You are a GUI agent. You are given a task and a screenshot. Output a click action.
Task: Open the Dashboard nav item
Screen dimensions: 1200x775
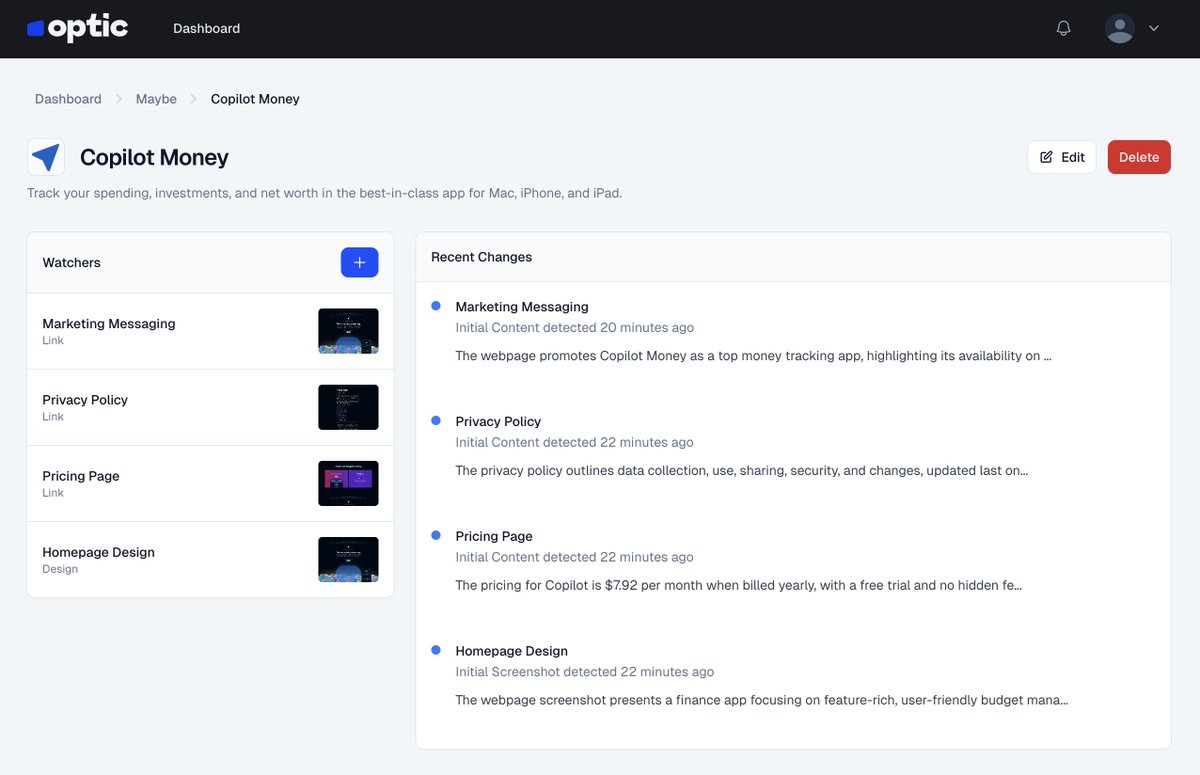click(206, 28)
